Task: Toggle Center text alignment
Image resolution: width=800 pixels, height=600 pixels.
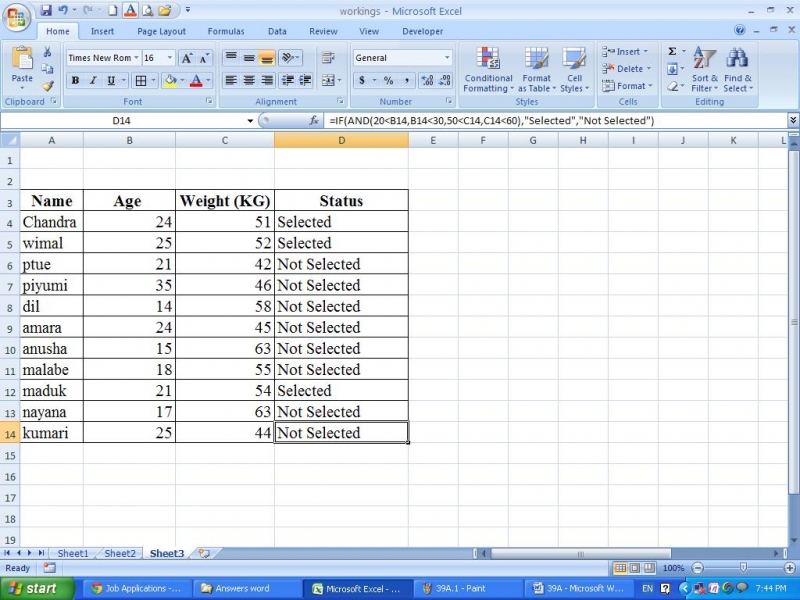Action: [249, 81]
